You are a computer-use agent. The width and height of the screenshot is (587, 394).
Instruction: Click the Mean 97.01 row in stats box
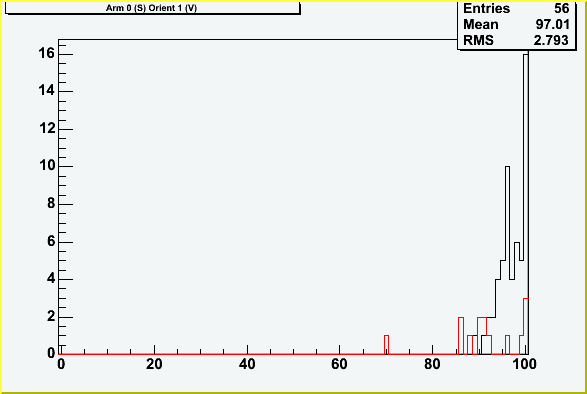516,24
